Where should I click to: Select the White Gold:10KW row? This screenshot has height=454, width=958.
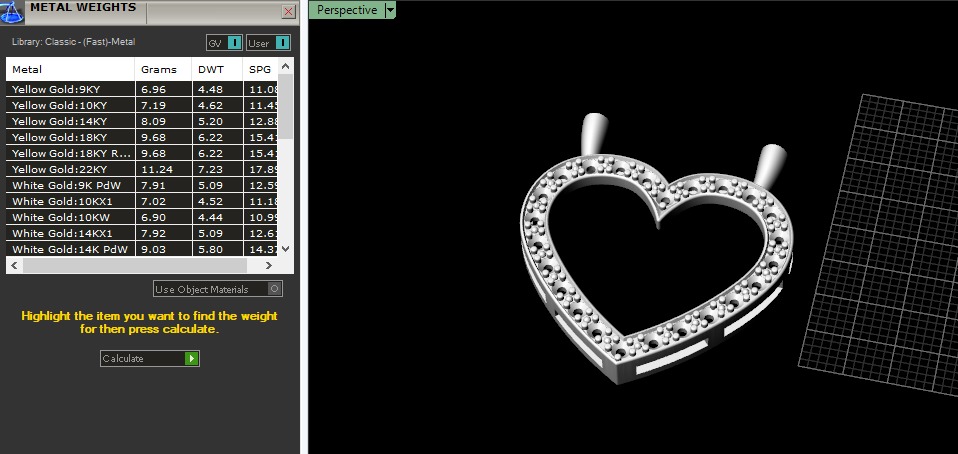[142, 217]
